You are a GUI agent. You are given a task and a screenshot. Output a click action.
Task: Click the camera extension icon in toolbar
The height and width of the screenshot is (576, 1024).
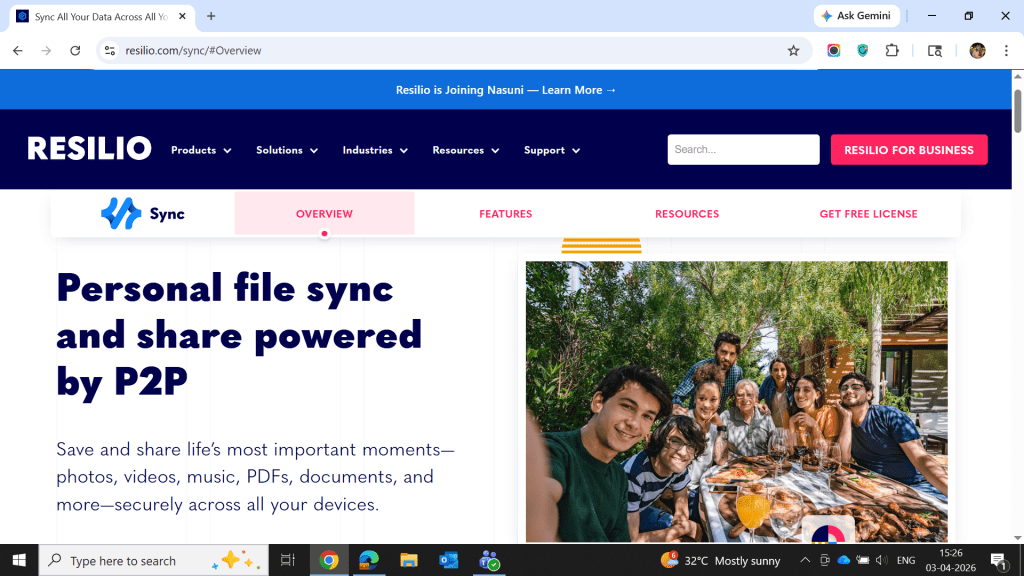coord(833,50)
